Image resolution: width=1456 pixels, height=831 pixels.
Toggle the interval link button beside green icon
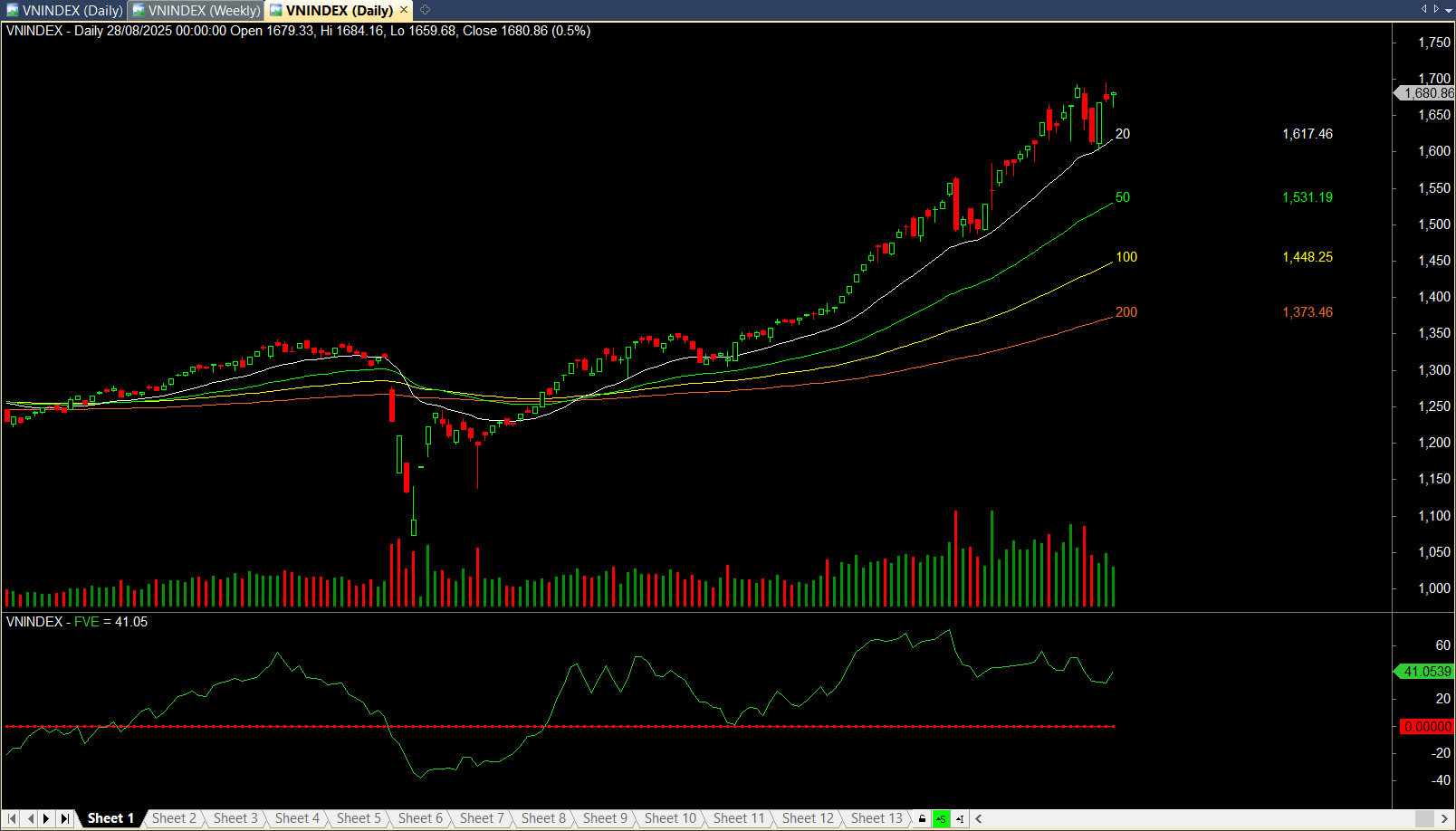(959, 818)
